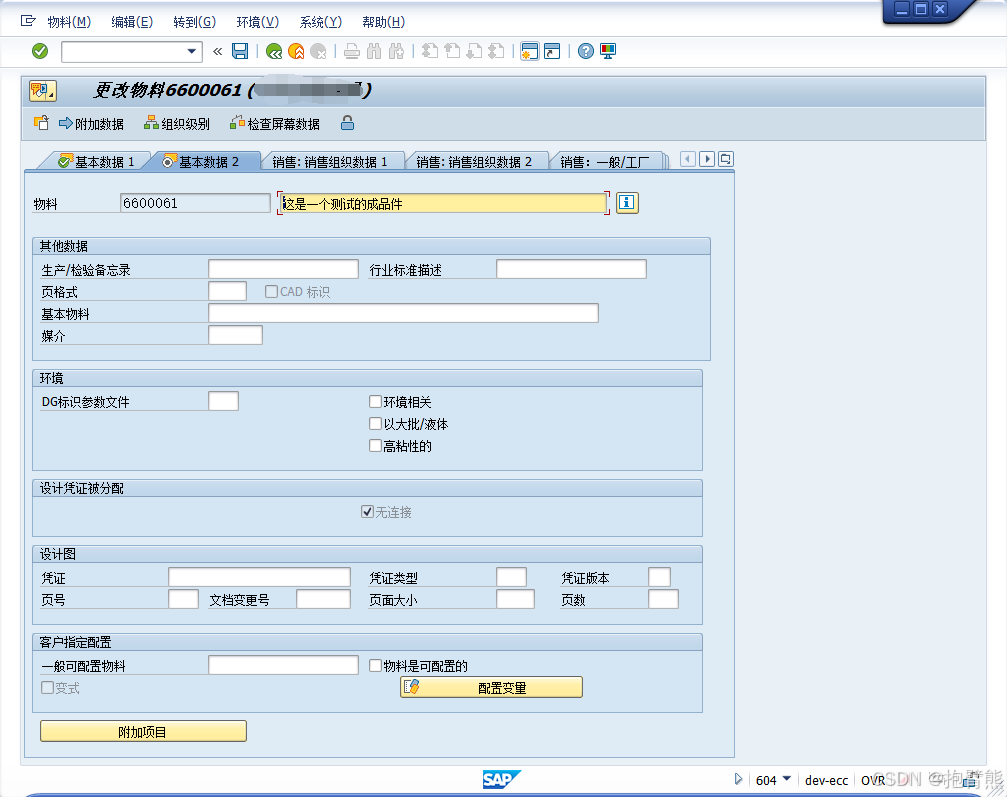Open the 编辑(E) menu
Image resolution: width=1007 pixels, height=797 pixels.
pos(132,22)
